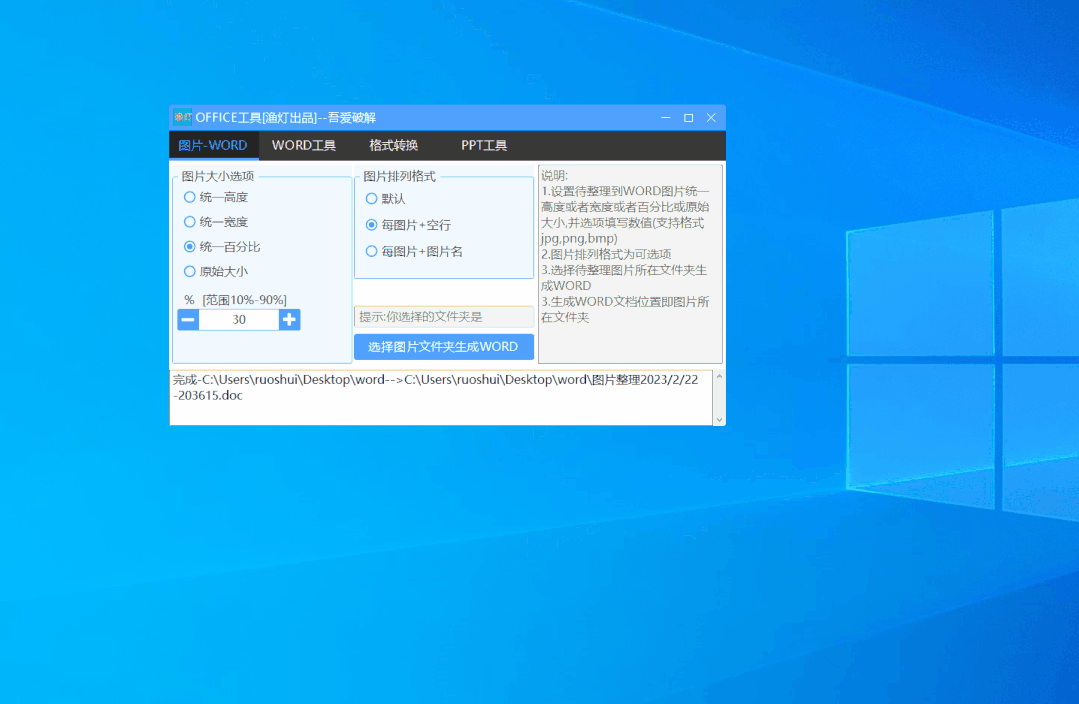This screenshot has width=1079, height=704.
Task: Choose the 统一百分比 radio option
Action: point(222,247)
